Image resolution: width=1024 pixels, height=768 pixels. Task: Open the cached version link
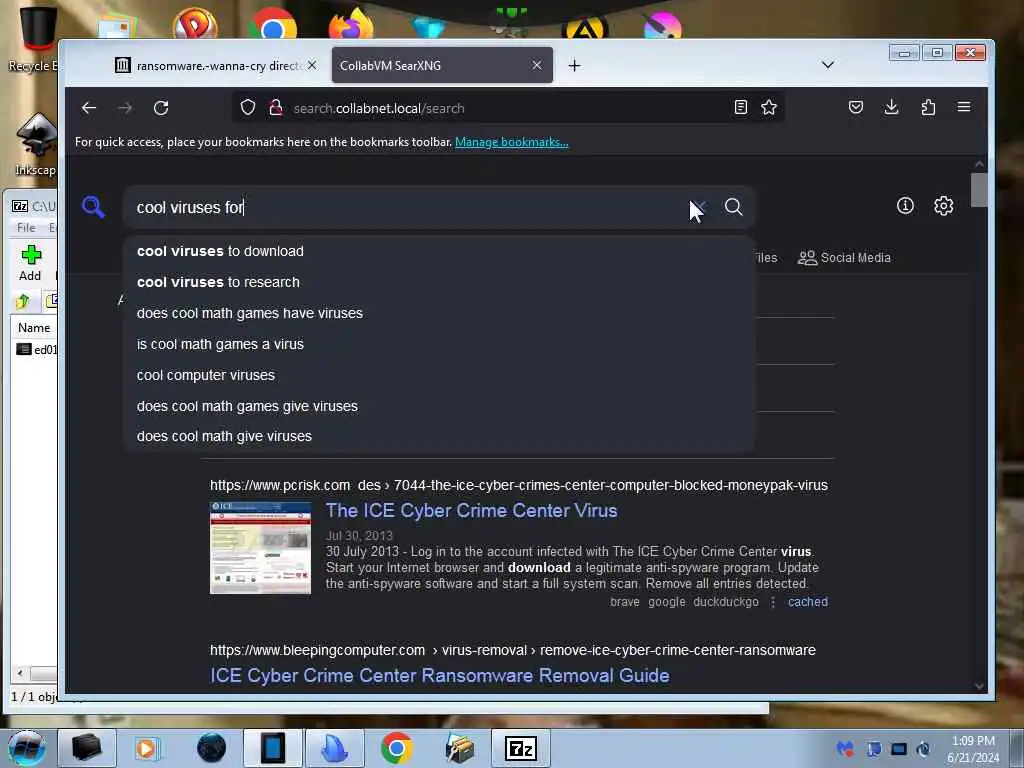coord(807,601)
